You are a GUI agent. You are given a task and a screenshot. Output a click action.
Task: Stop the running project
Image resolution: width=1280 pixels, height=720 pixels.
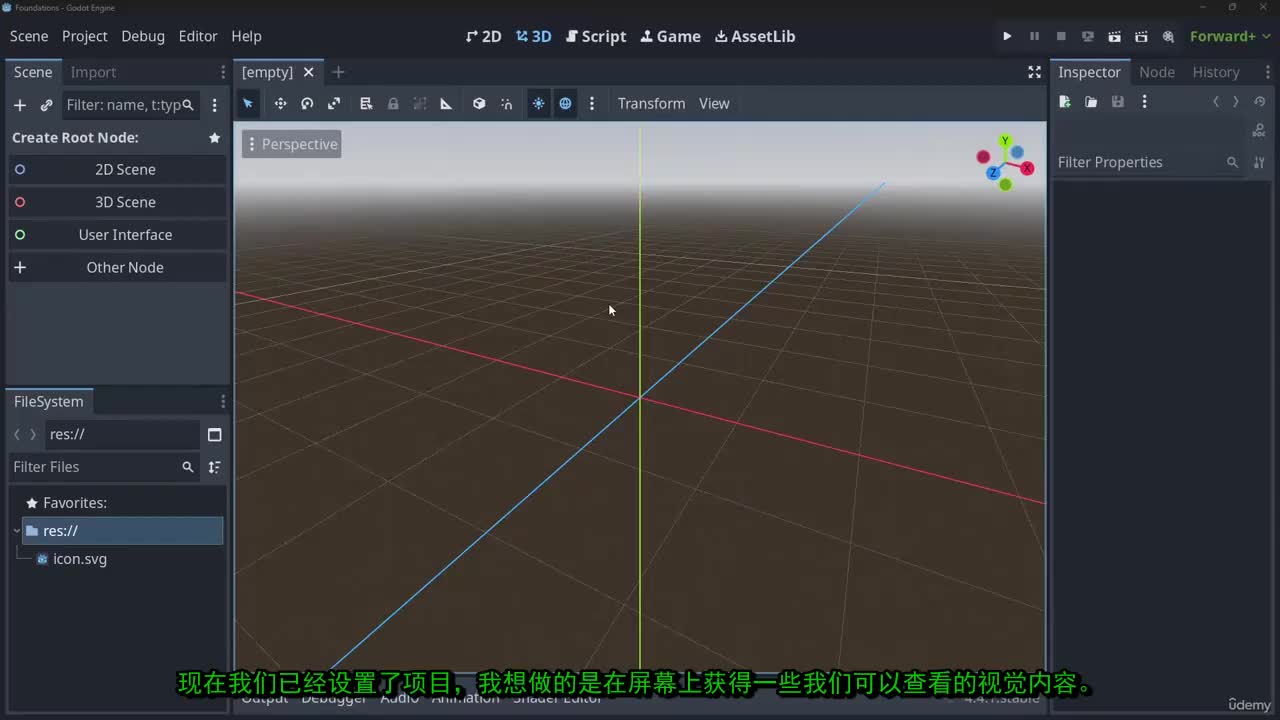click(x=1061, y=36)
